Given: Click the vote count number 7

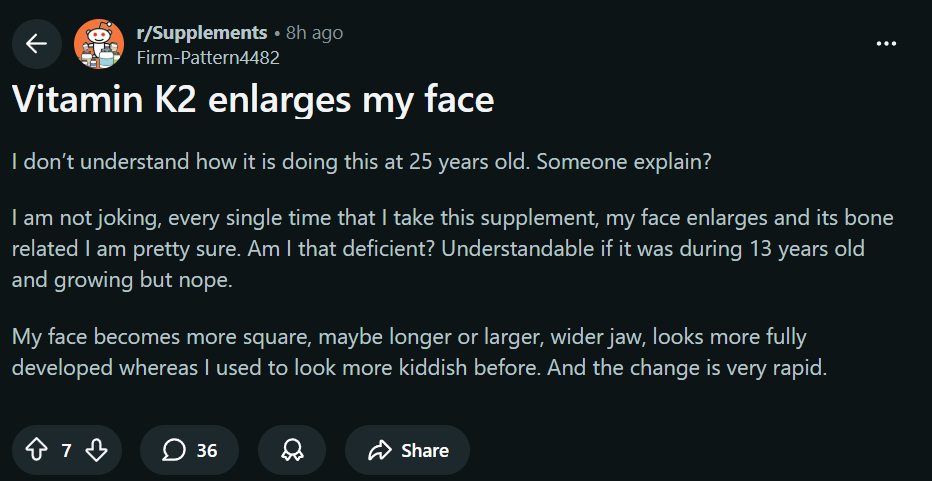Looking at the screenshot, I should click(x=67, y=450).
